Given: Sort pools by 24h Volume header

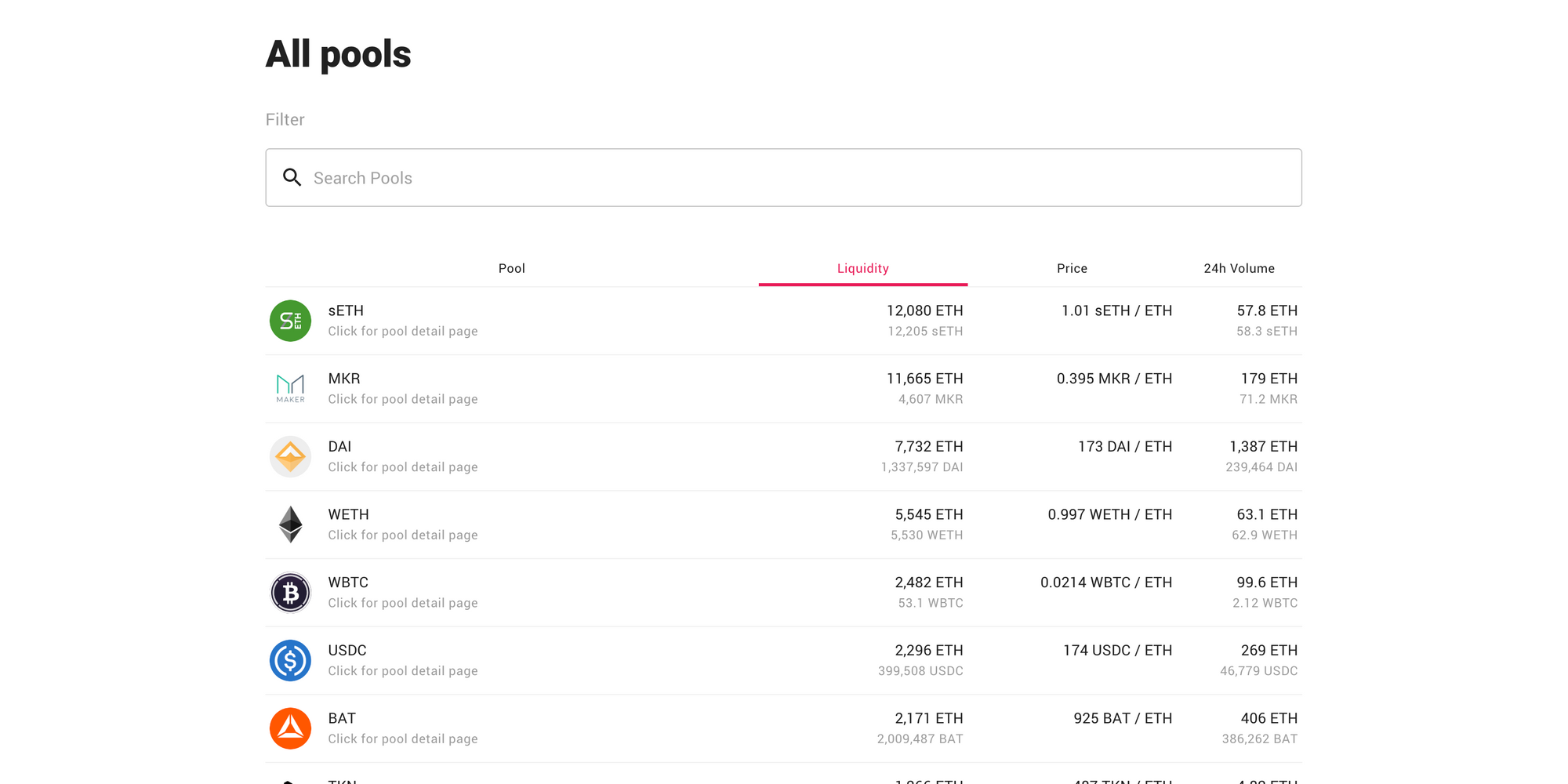Looking at the screenshot, I should 1239,268.
